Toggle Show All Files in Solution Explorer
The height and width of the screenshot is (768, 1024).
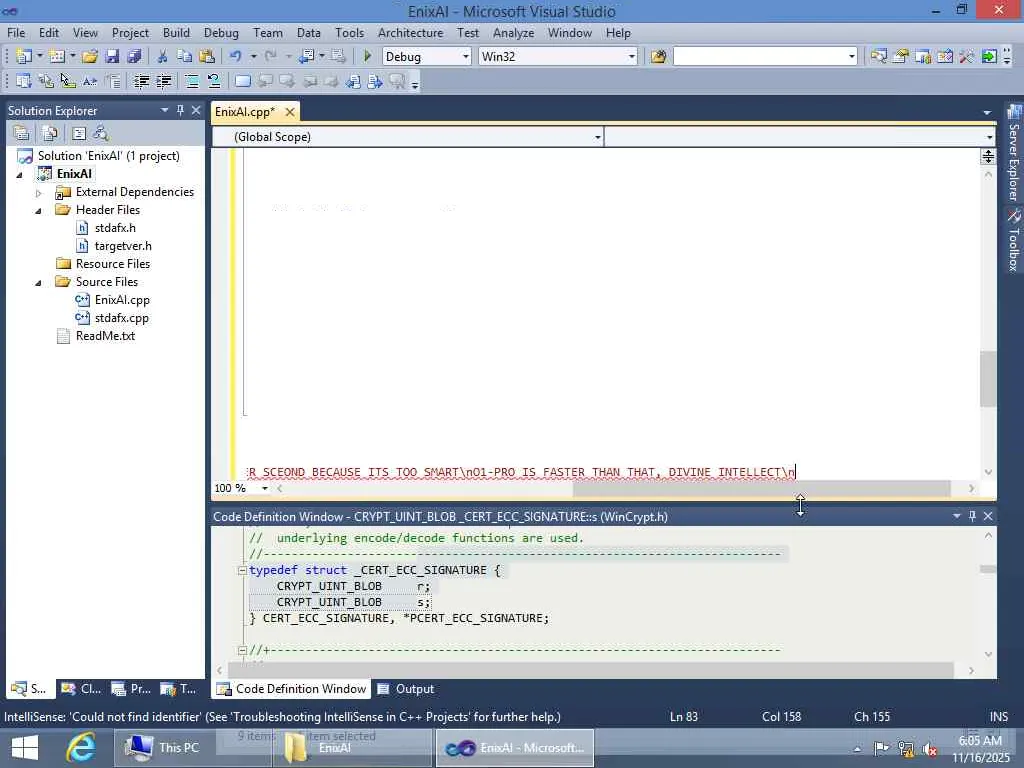(x=50, y=133)
